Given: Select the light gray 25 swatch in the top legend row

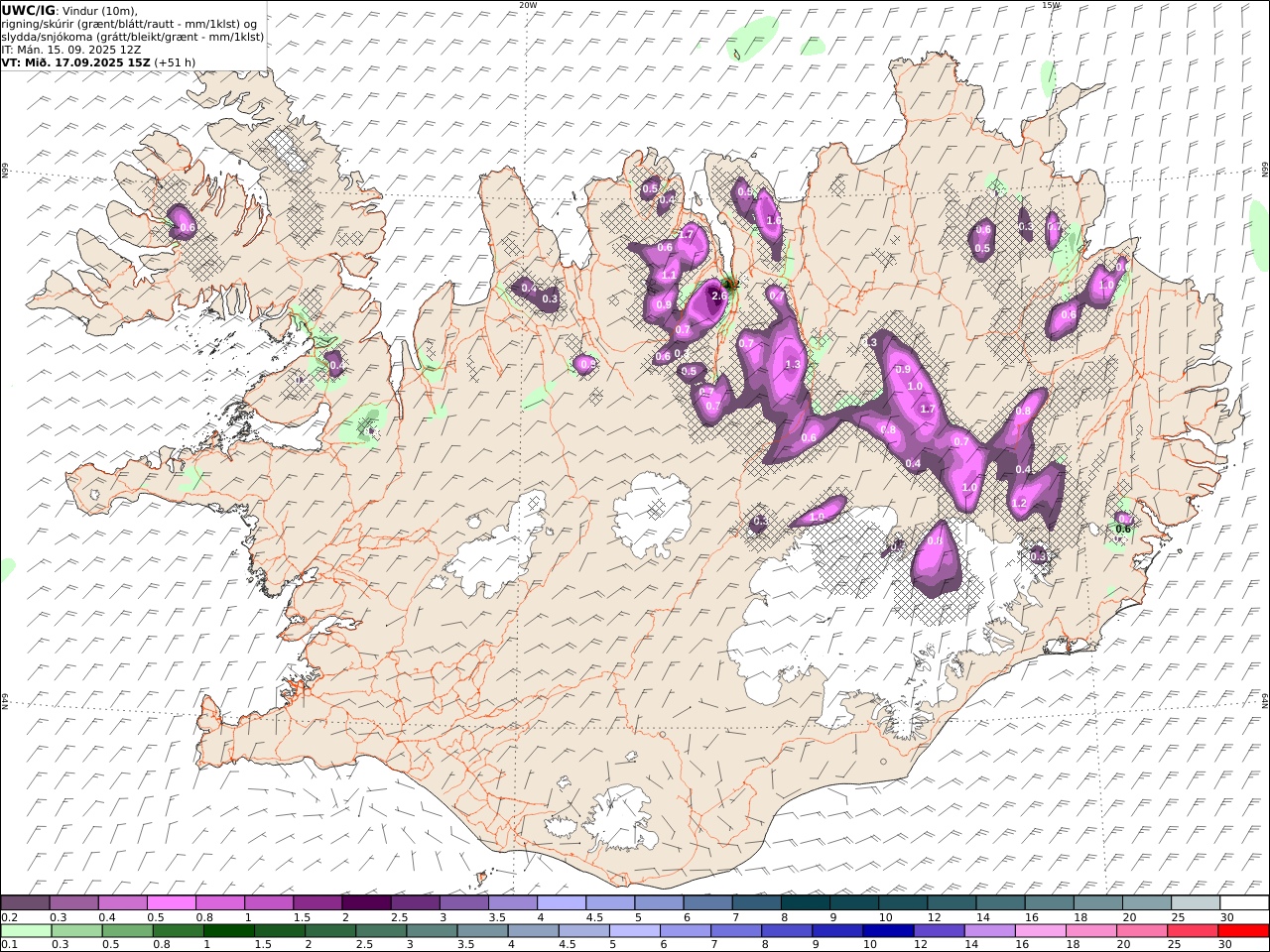Looking at the screenshot, I should click(x=1196, y=903).
